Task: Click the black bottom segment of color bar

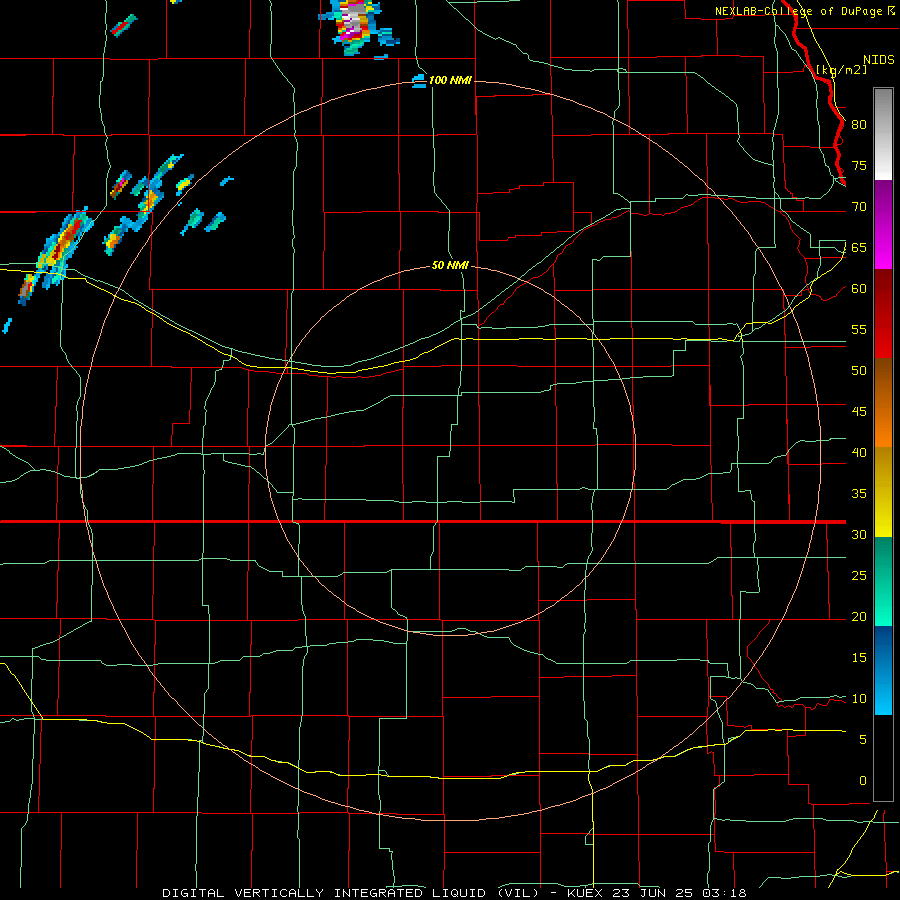Action: point(883,758)
